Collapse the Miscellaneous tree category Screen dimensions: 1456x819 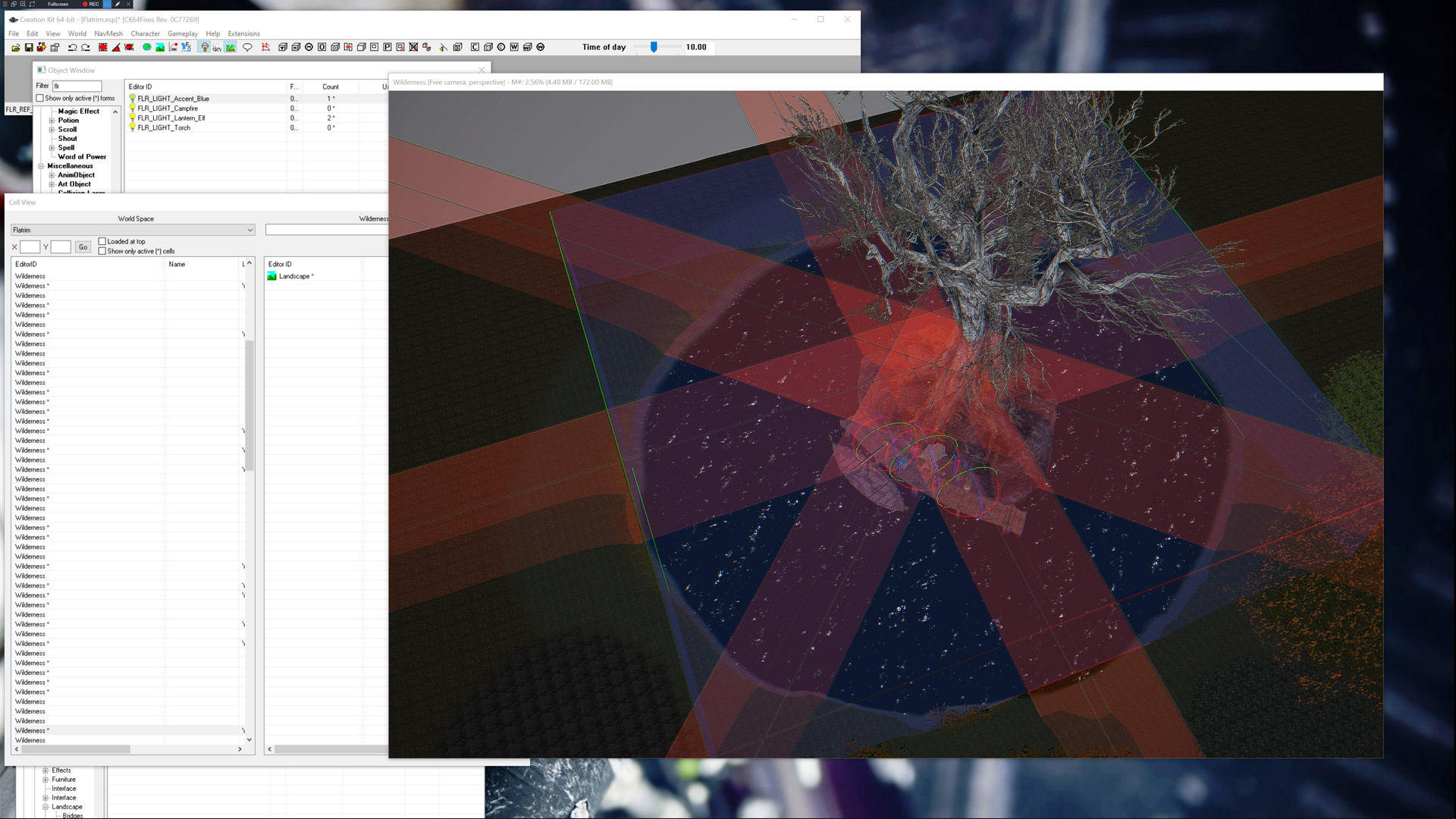click(x=41, y=166)
